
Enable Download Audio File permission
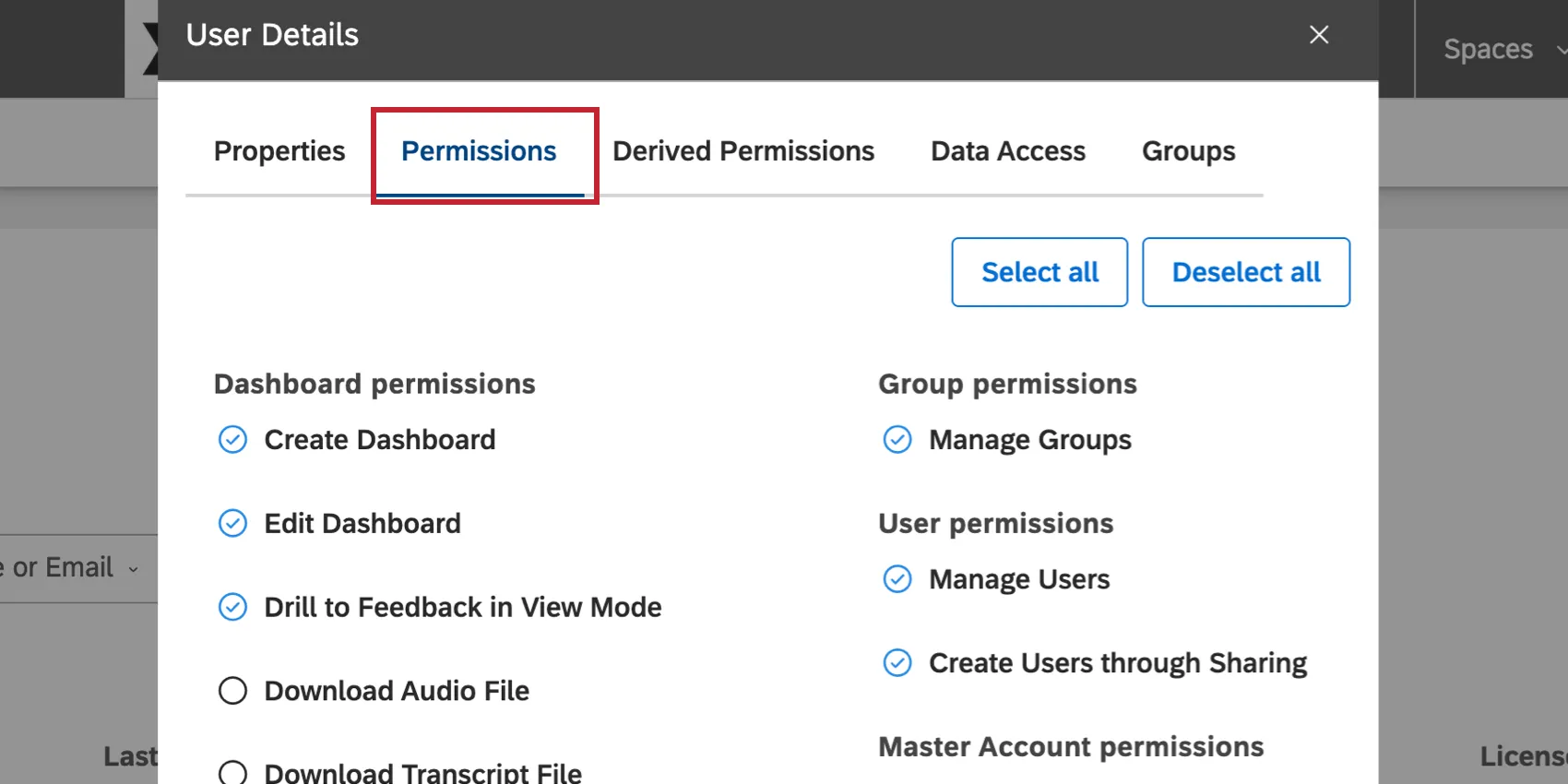pos(232,691)
